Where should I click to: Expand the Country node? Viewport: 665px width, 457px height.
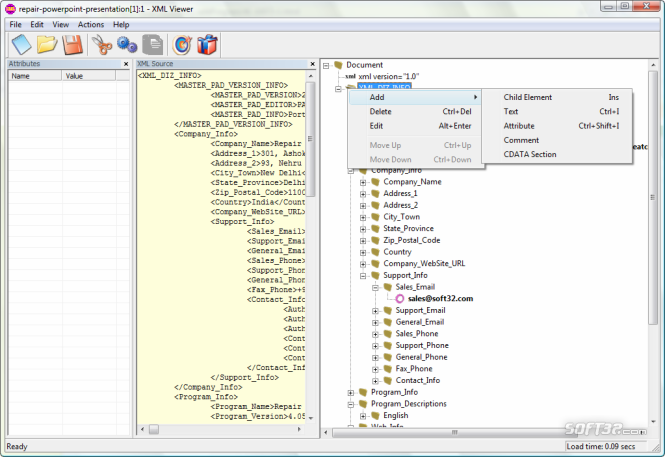(x=363, y=253)
